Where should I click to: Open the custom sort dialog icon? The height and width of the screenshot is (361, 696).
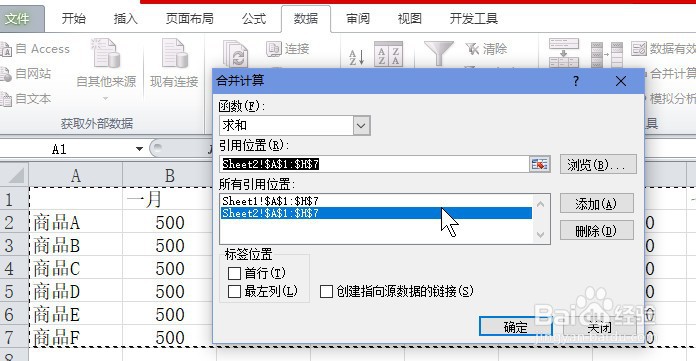tap(388, 54)
